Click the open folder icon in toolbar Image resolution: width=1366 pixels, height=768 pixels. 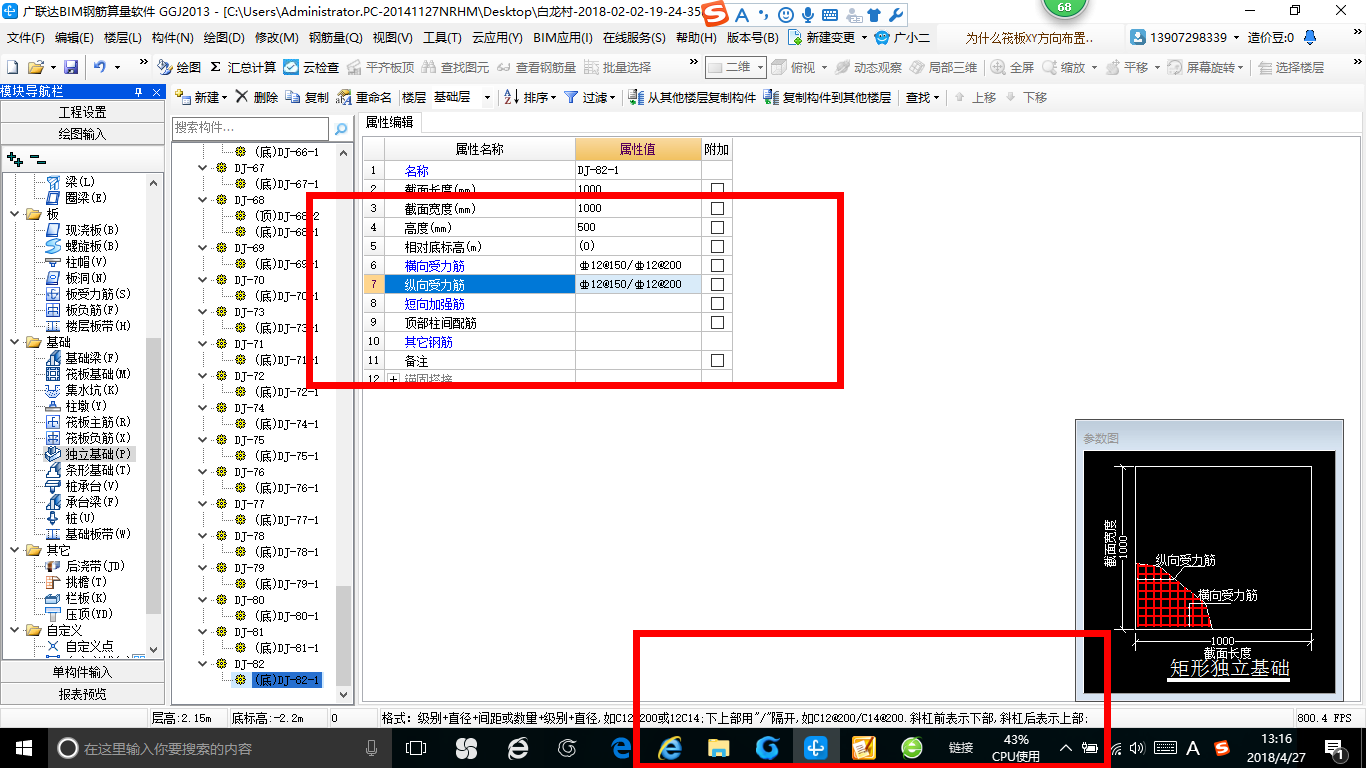(x=35, y=67)
